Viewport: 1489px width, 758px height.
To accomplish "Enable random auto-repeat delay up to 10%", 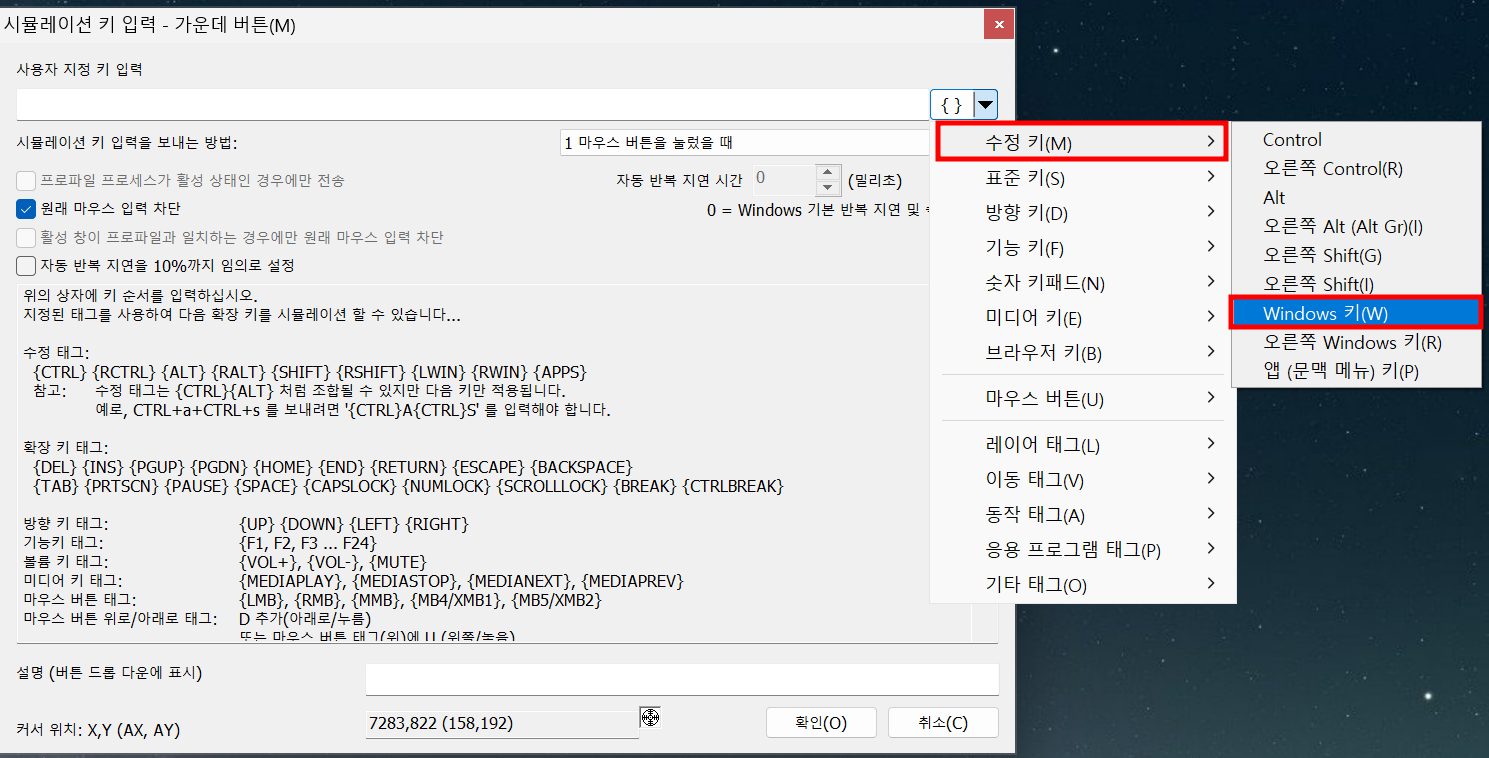I will pyautogui.click(x=25, y=266).
